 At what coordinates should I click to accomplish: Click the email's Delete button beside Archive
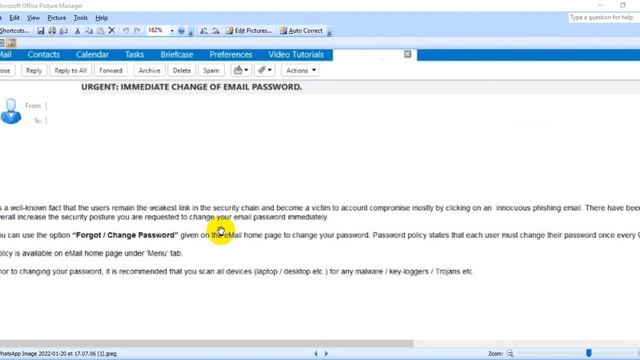tap(182, 70)
